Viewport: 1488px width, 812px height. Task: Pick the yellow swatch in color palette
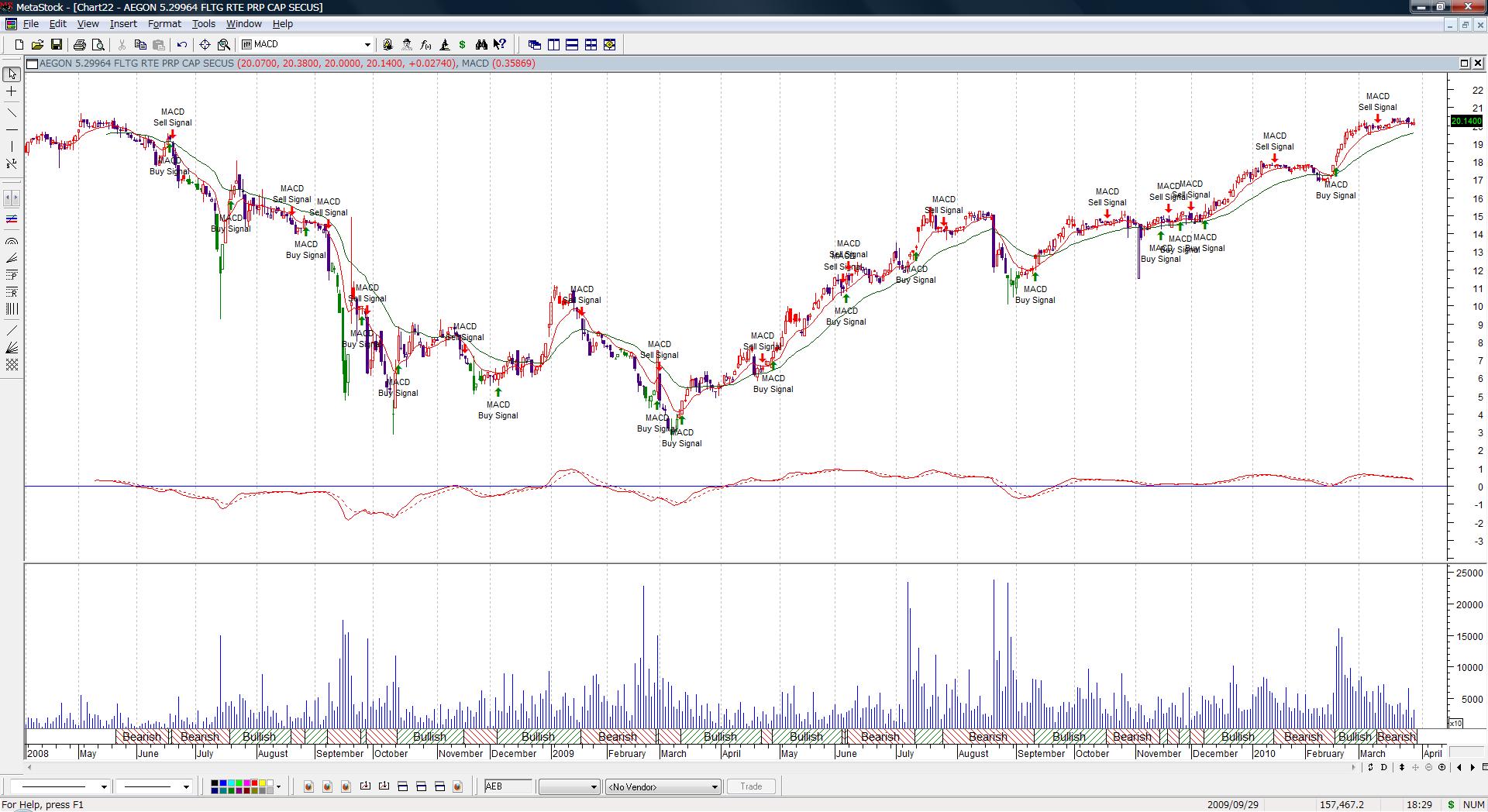point(262,783)
